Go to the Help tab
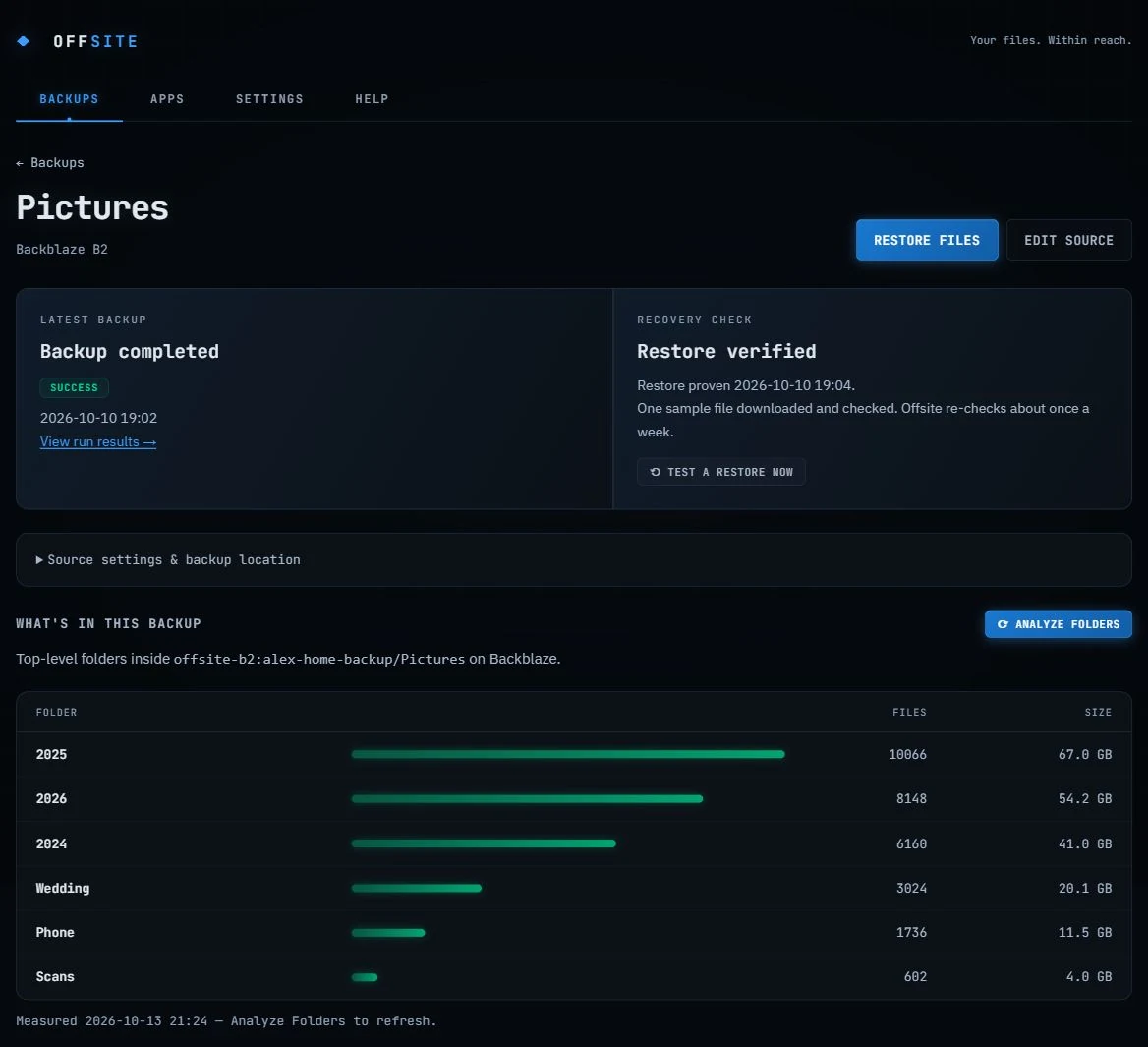Image resolution: width=1148 pixels, height=1047 pixels. click(x=372, y=99)
